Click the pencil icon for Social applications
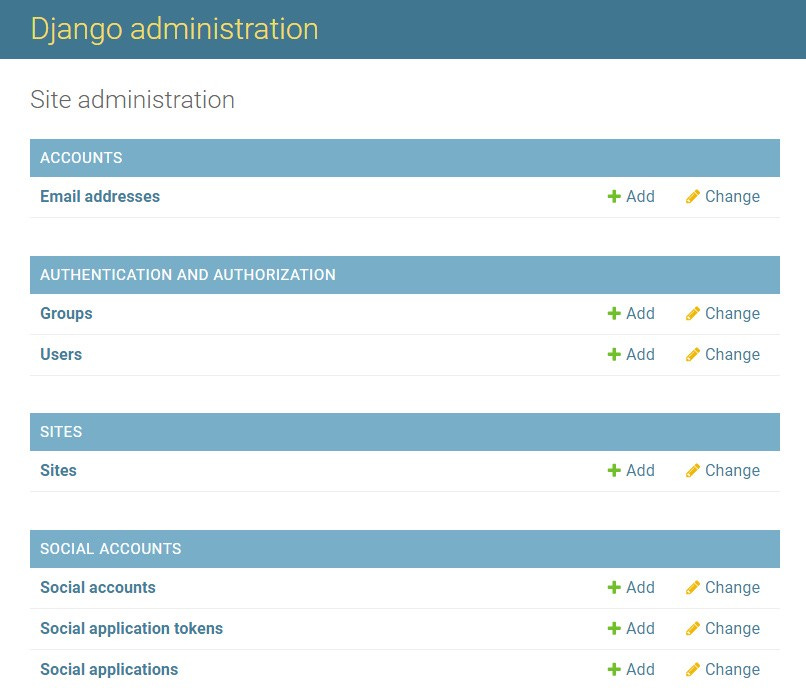Viewport: 806px width, 688px height. pyautogui.click(x=692, y=669)
